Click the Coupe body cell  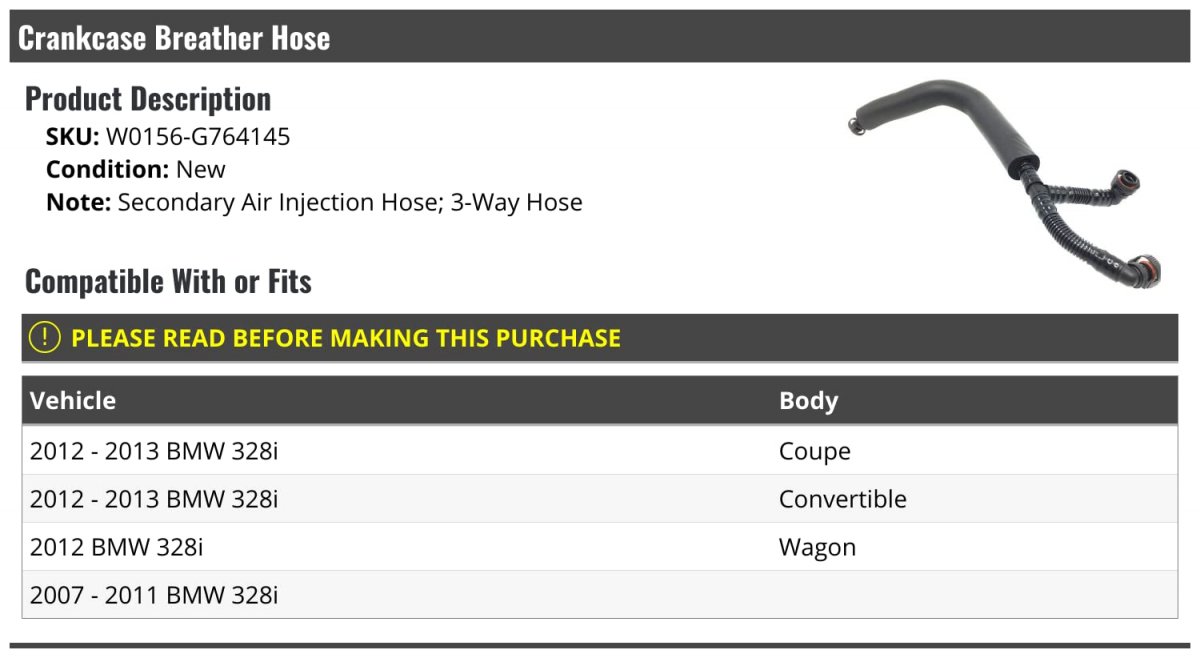(815, 451)
